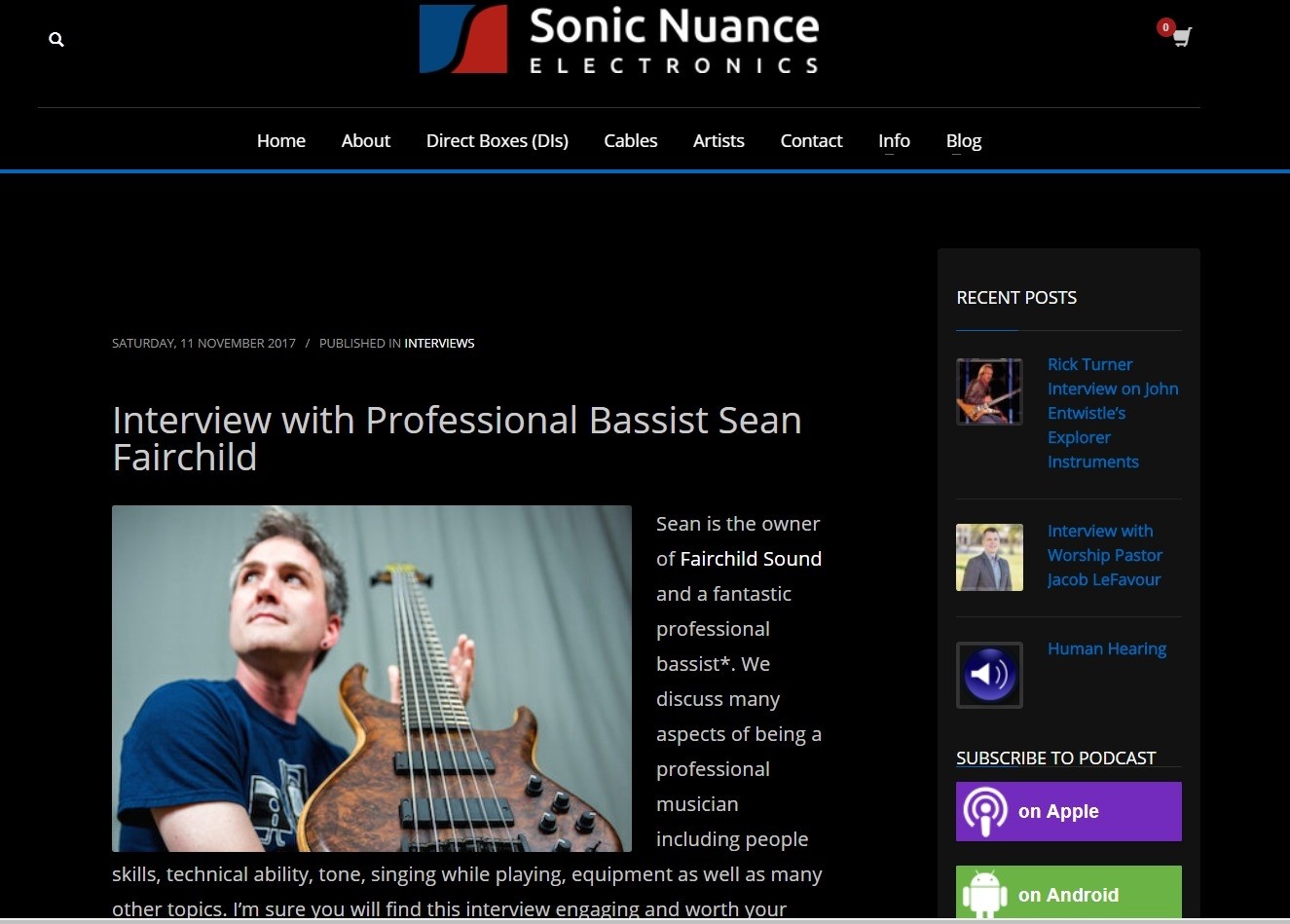Navigate to the Cables section
The width and height of the screenshot is (1290, 924).
[630, 140]
